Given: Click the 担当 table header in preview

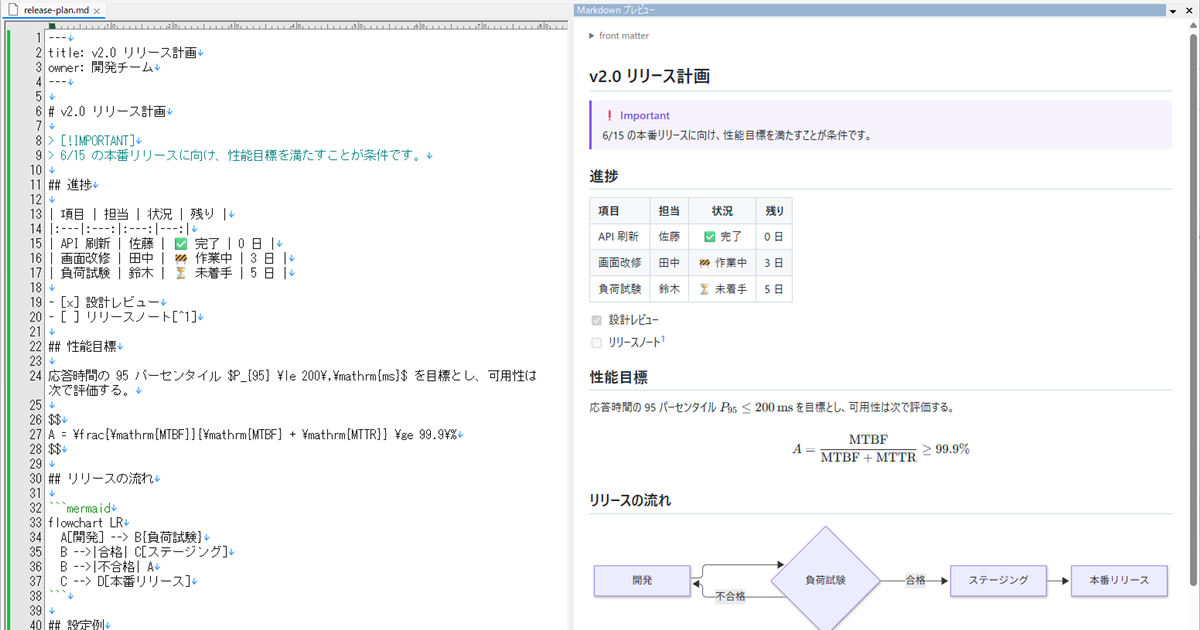Looking at the screenshot, I should tap(669, 211).
